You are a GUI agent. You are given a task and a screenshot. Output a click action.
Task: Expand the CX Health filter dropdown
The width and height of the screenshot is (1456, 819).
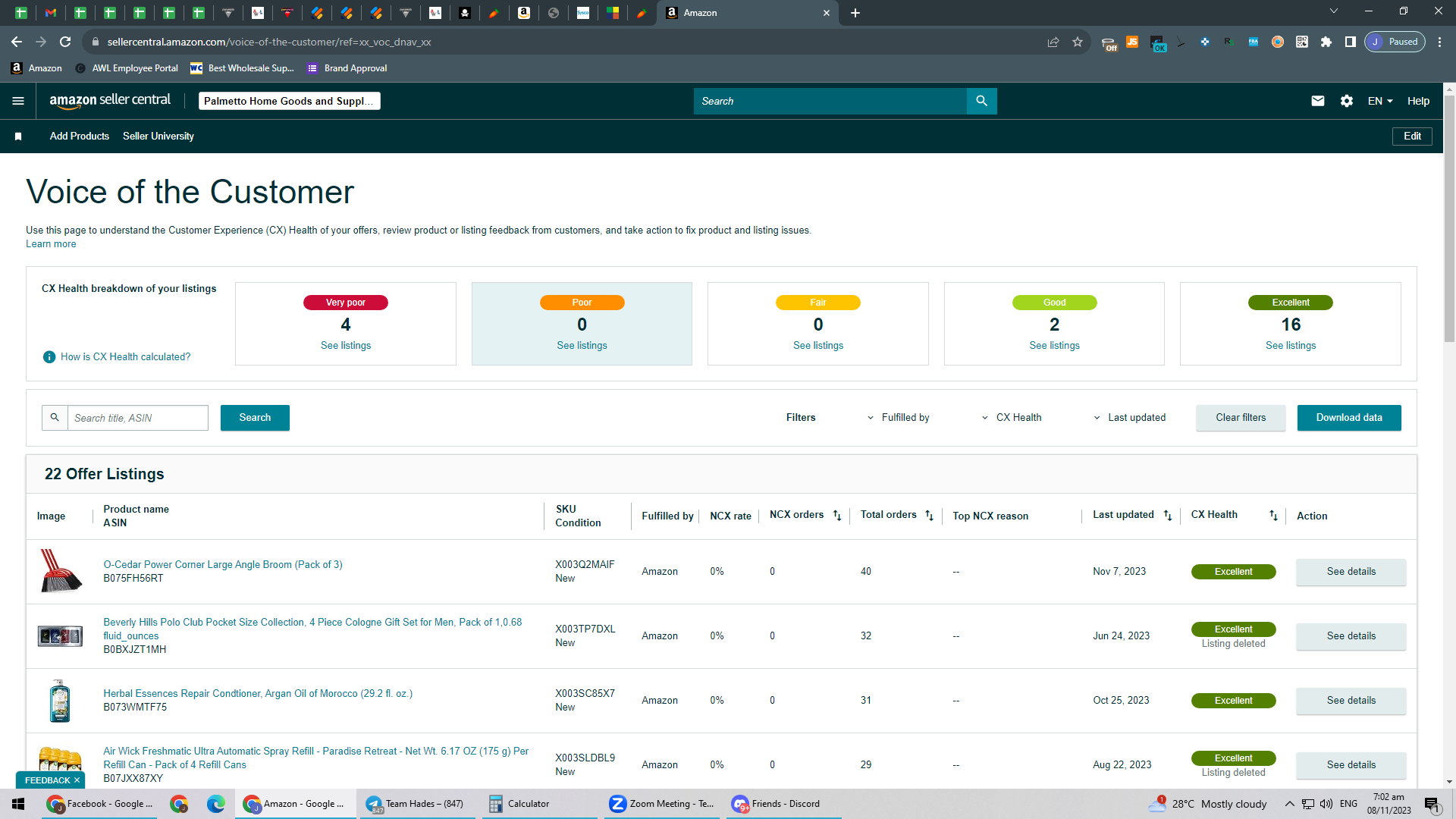pos(1012,418)
